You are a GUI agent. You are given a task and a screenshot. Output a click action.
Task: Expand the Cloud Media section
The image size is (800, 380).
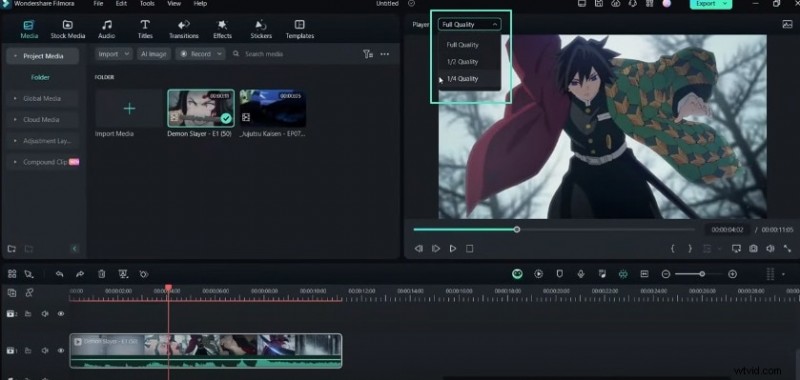click(x=15, y=120)
